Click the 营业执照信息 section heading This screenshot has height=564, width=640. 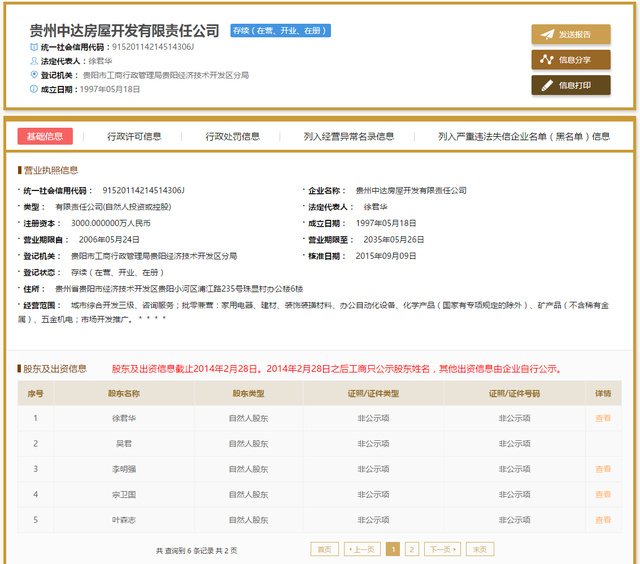pos(51,170)
